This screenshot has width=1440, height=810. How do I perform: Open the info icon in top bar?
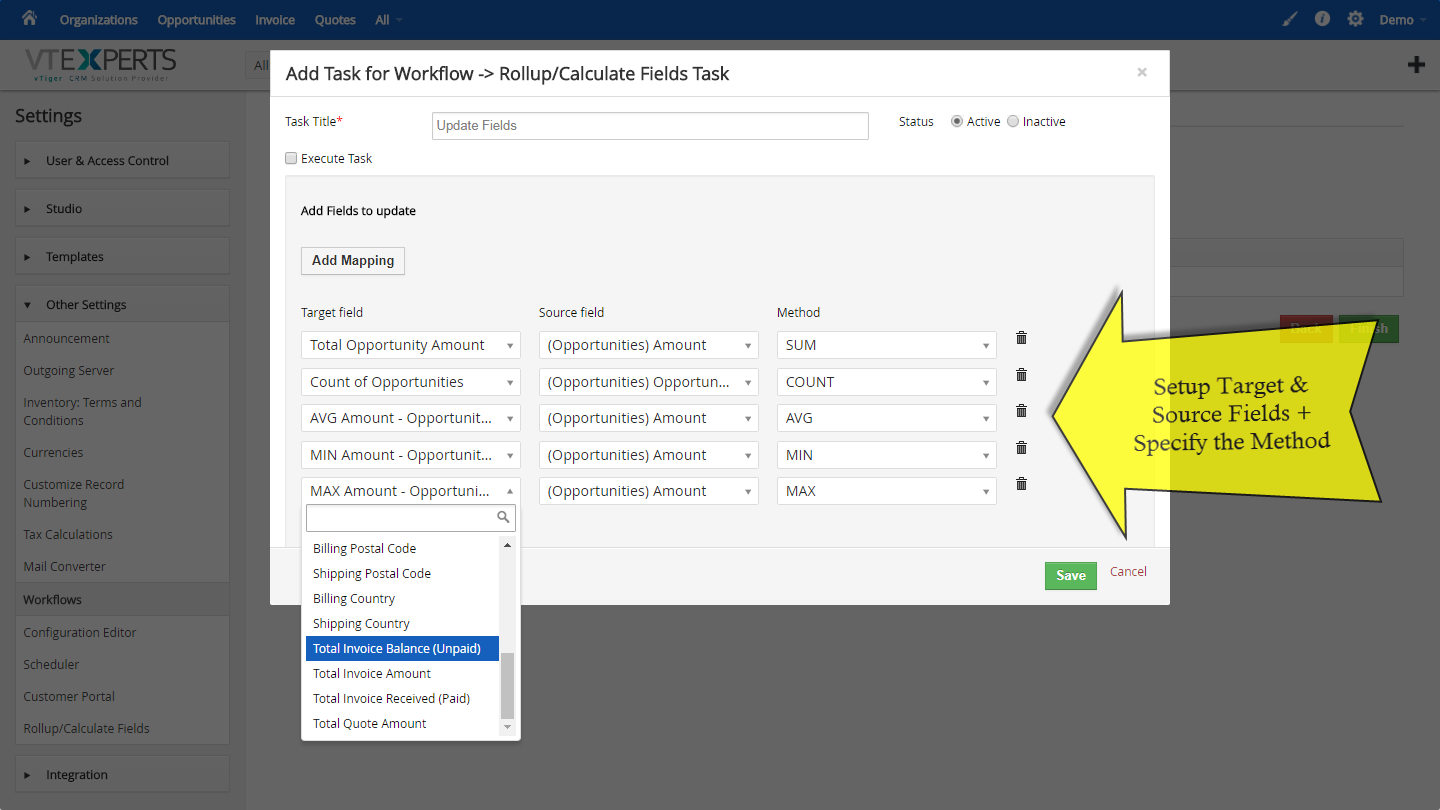(1322, 19)
